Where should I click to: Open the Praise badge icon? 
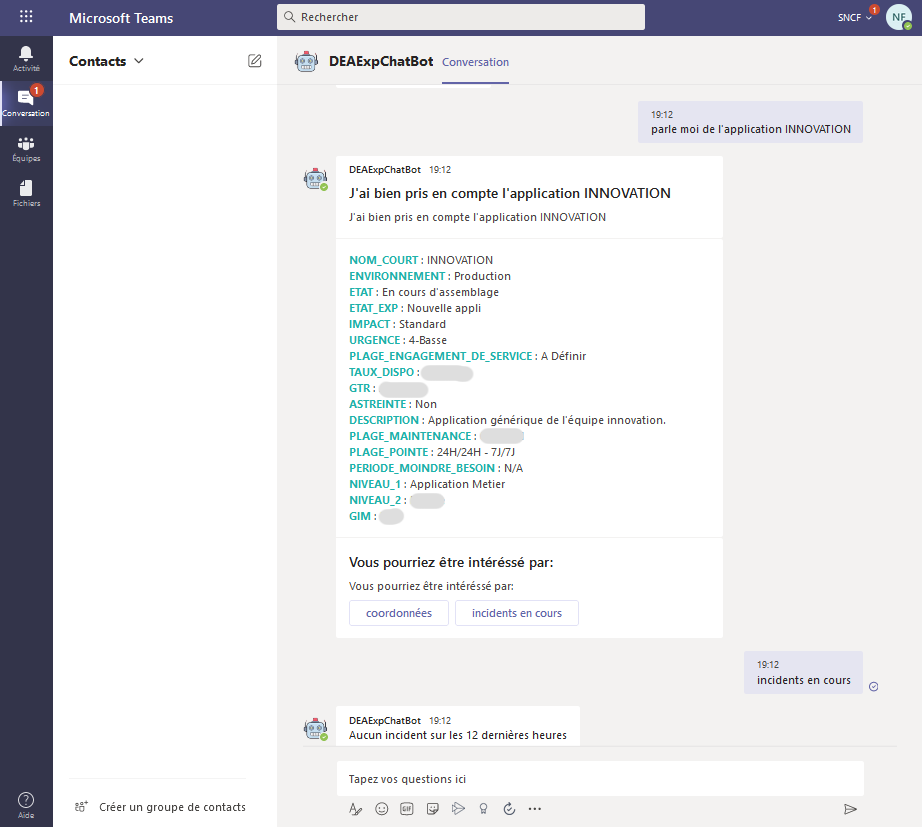[x=483, y=809]
